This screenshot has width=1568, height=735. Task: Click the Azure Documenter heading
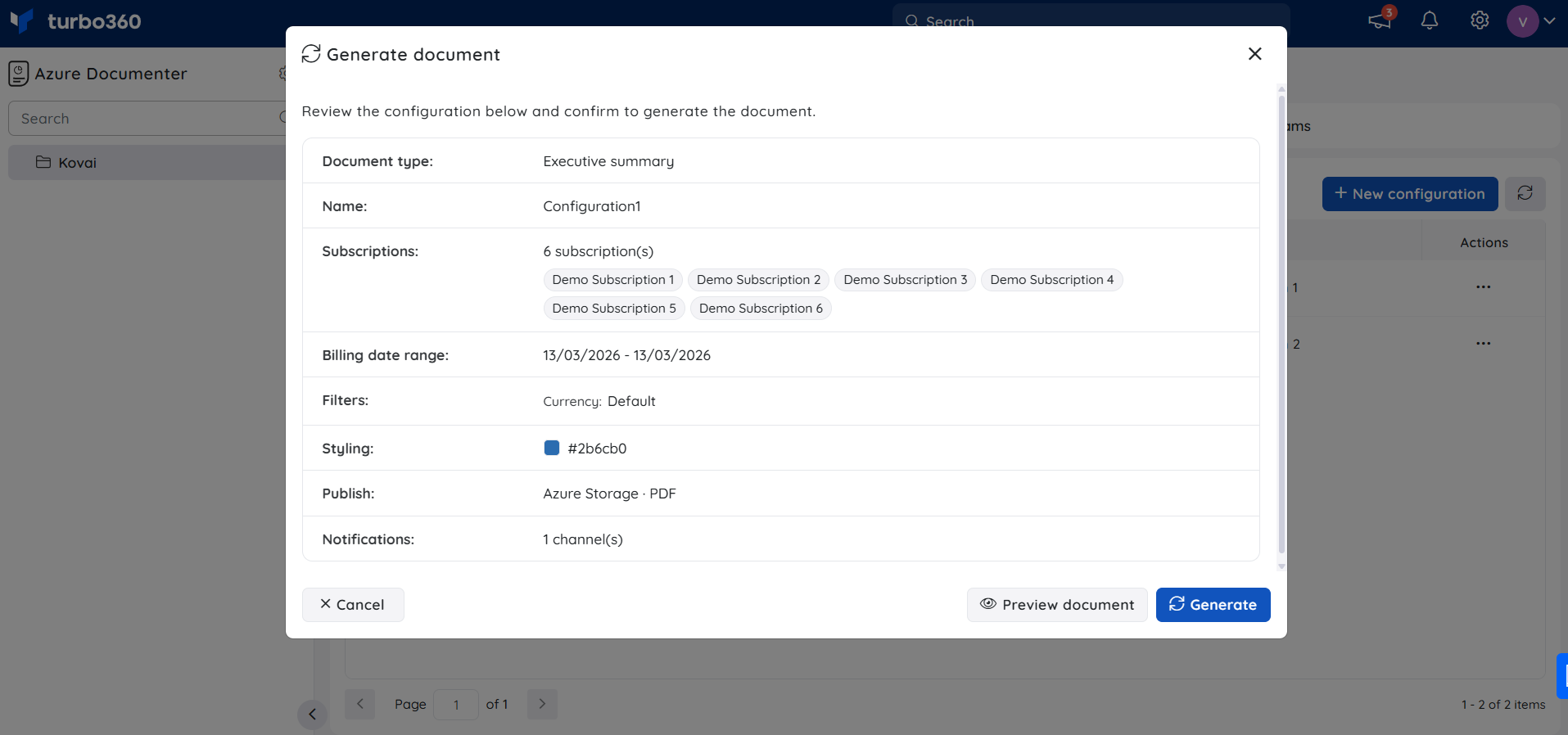click(111, 74)
